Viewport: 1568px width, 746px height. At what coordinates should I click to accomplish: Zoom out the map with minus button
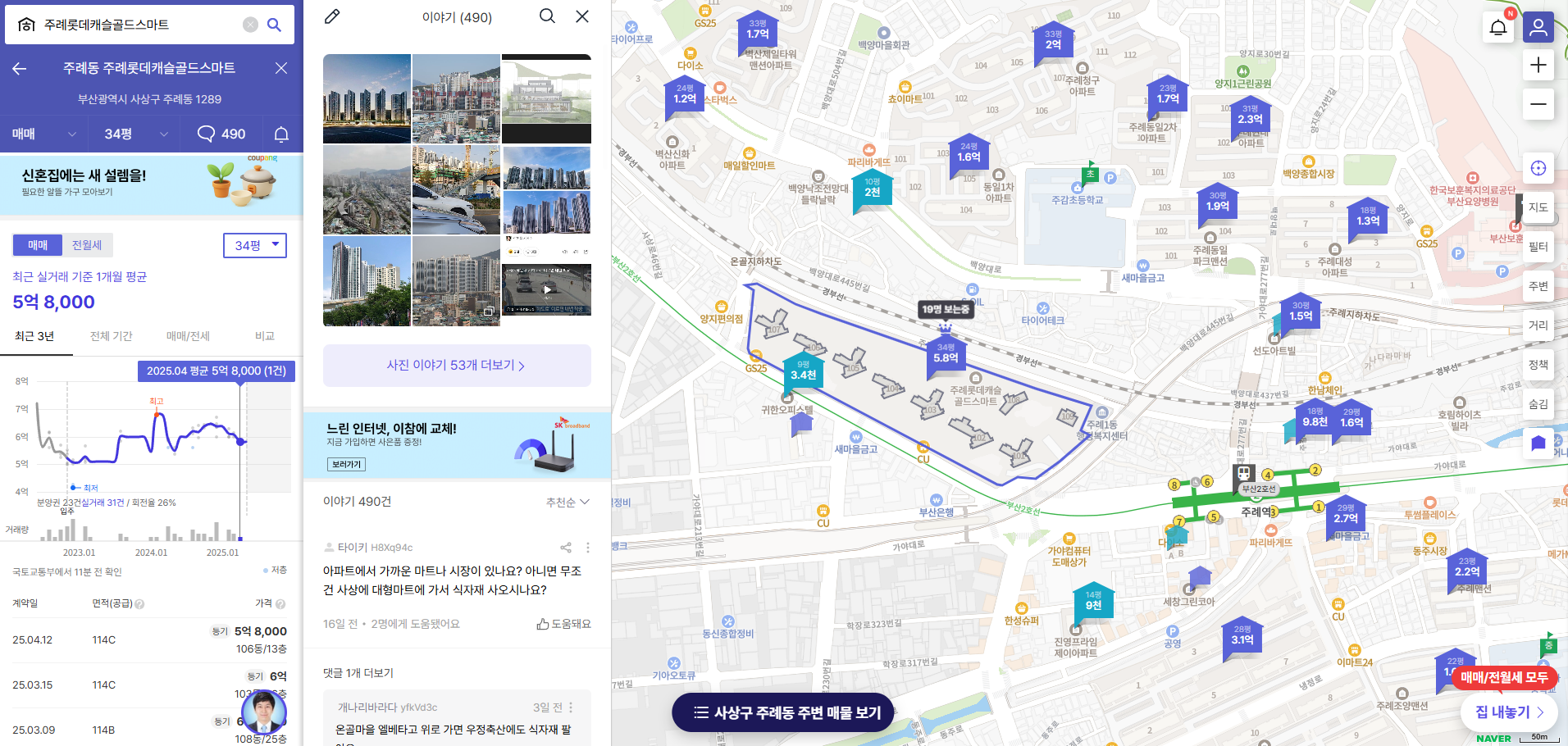coord(1538,104)
